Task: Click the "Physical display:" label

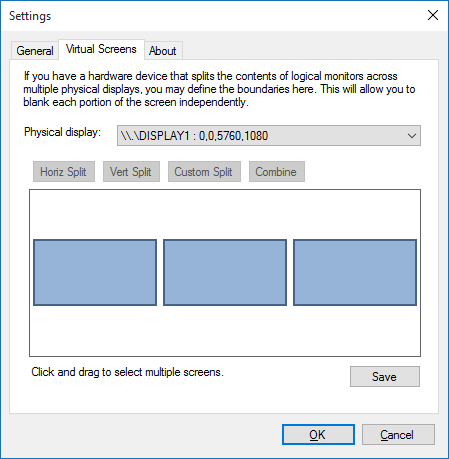Action: pyautogui.click(x=62, y=132)
